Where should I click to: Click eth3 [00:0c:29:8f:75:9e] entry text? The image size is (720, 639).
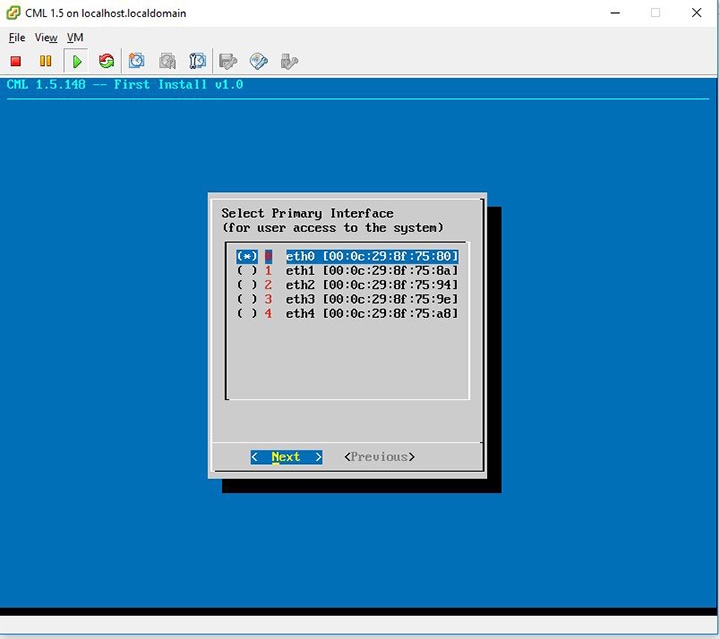coord(372,299)
